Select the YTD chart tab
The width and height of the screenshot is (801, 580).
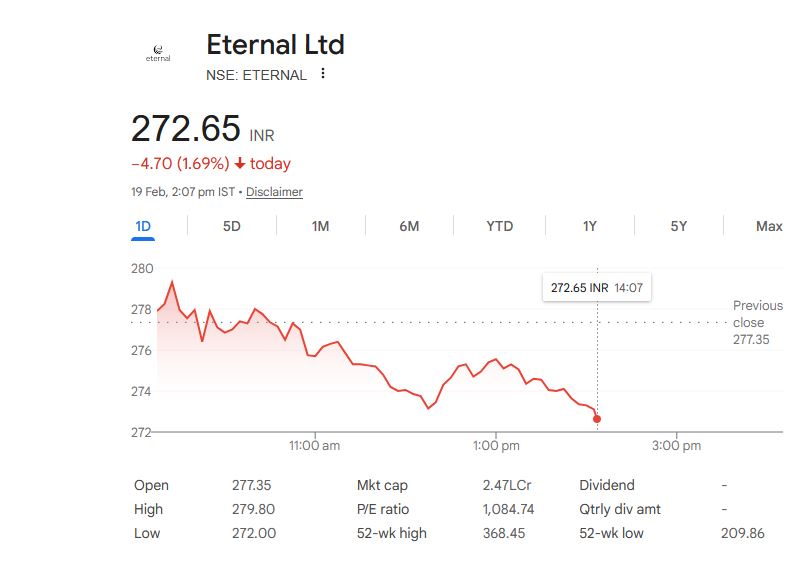[x=499, y=226]
